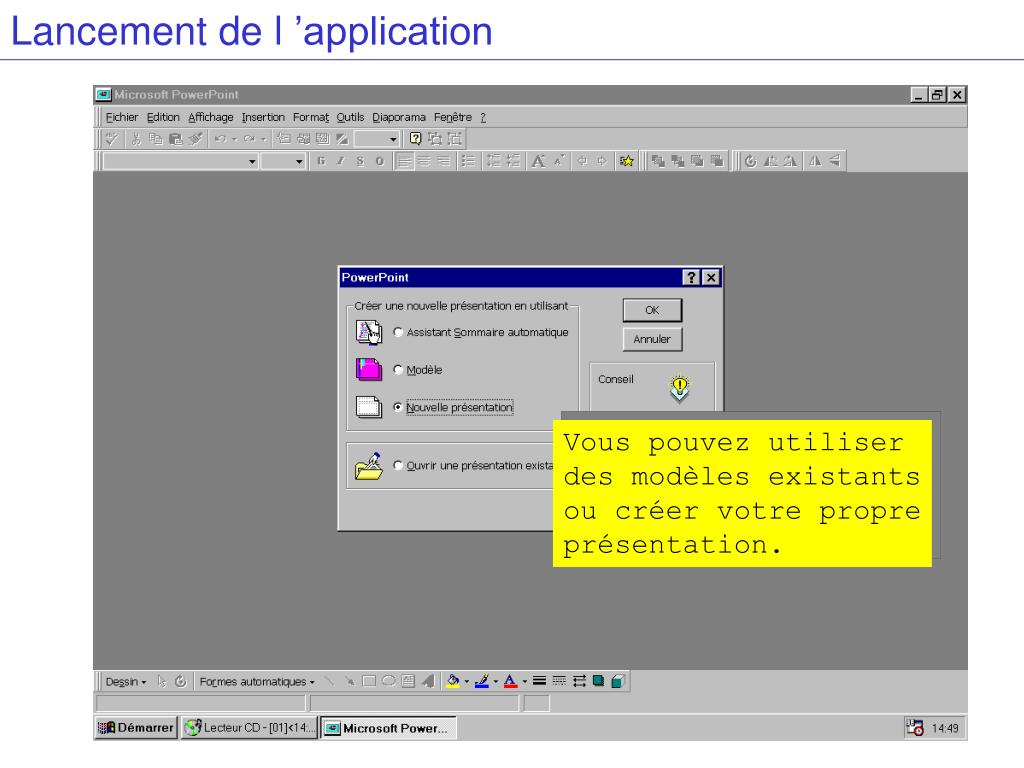Image resolution: width=1024 pixels, height=768 pixels.
Task: Click the animation effects star icon
Action: [626, 161]
